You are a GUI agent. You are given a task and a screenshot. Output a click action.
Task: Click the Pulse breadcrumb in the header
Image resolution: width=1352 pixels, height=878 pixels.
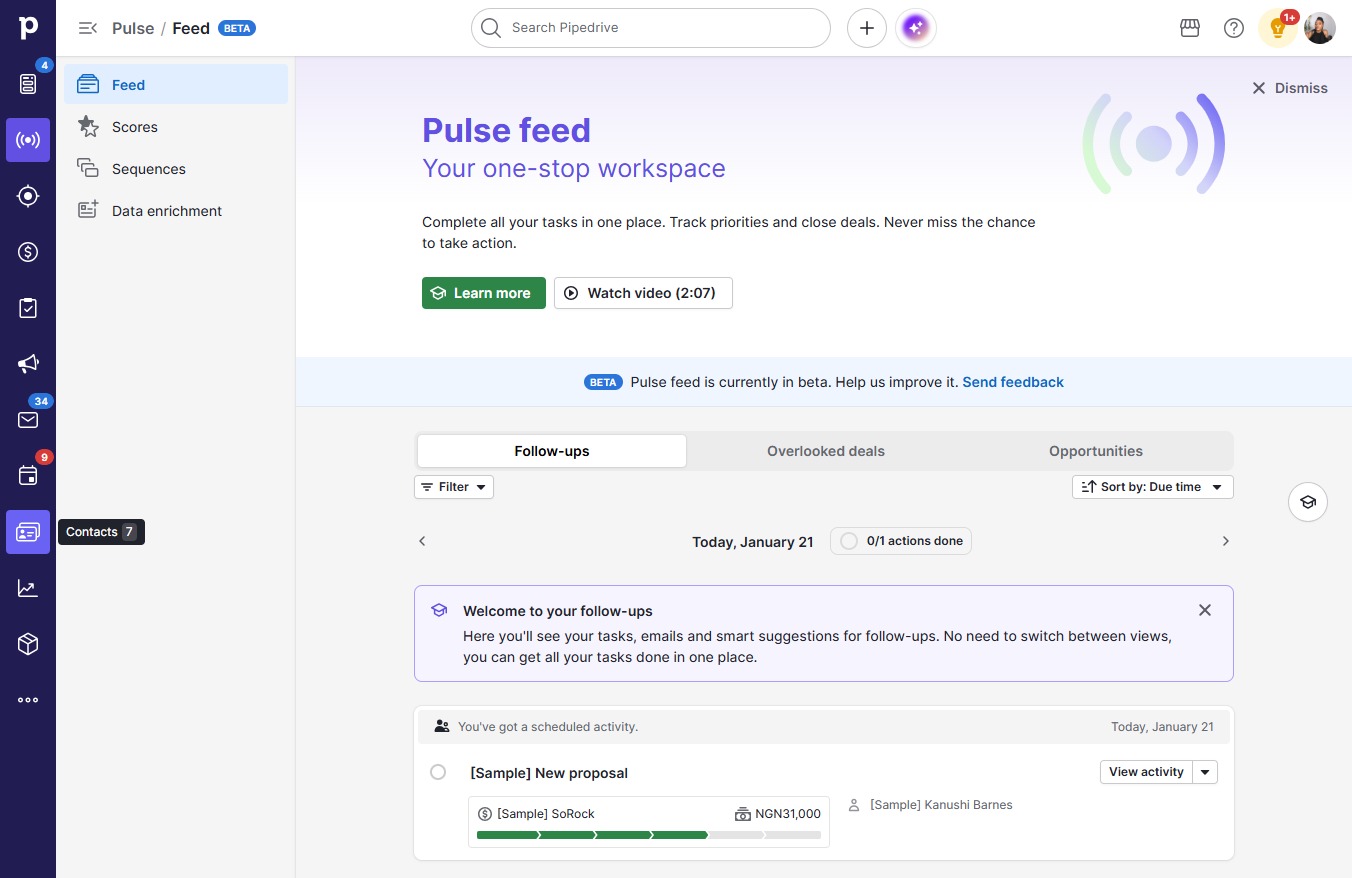coord(133,28)
